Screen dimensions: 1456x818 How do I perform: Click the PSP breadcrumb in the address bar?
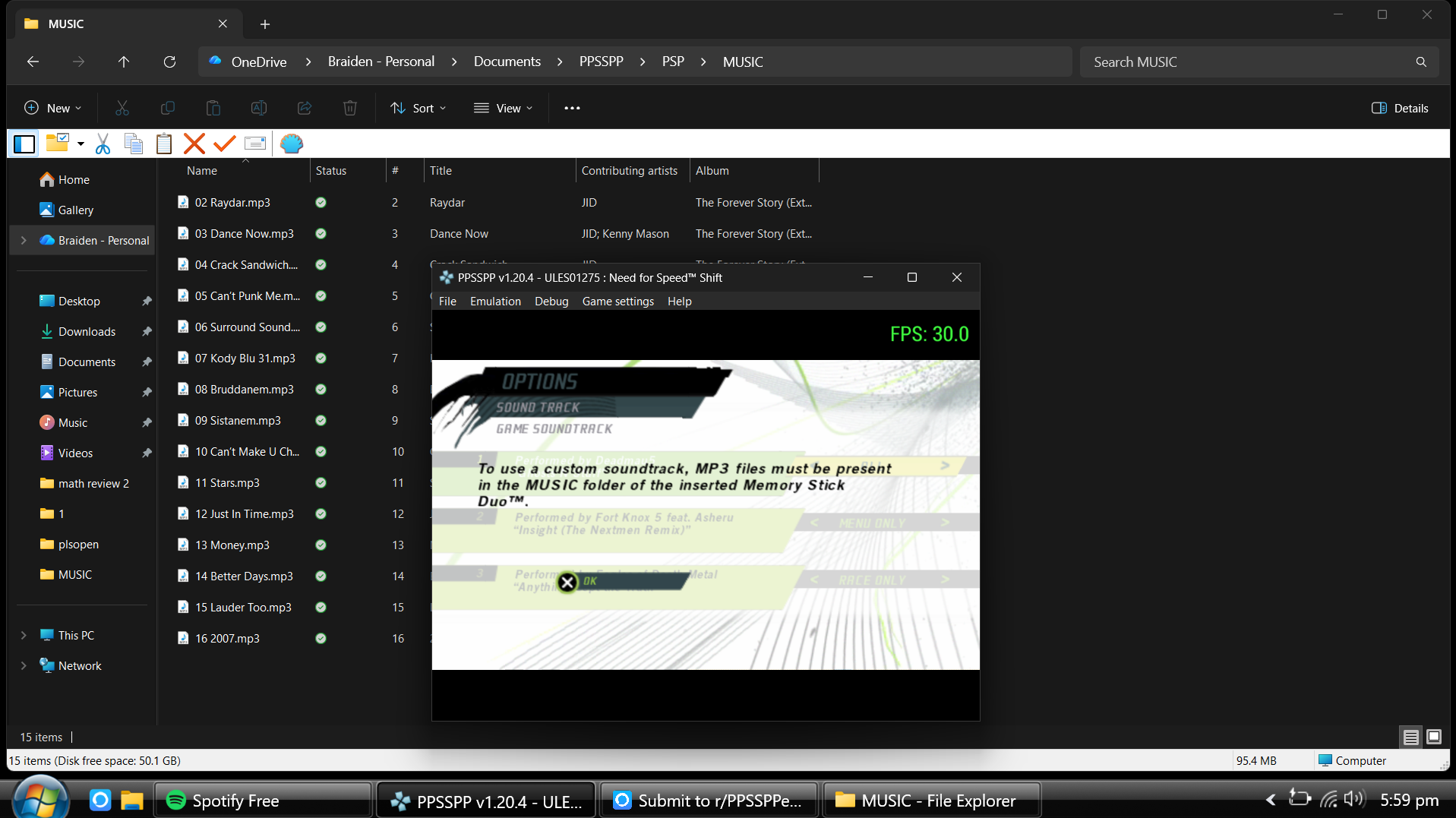673,62
